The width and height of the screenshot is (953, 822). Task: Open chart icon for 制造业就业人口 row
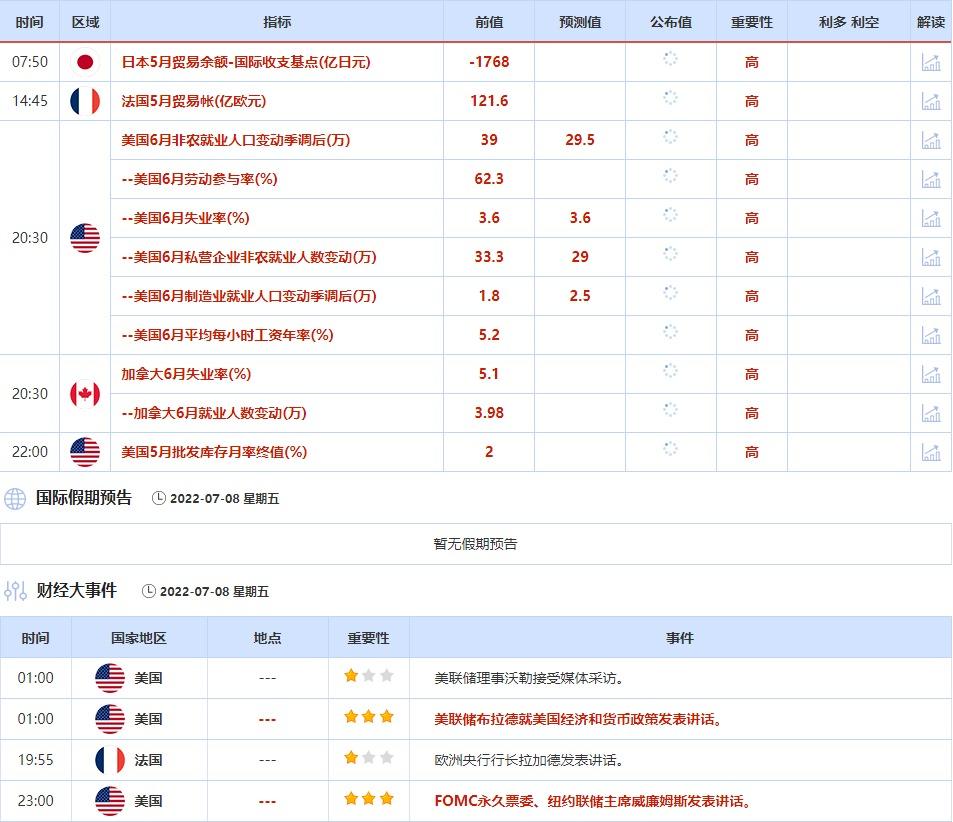[931, 295]
